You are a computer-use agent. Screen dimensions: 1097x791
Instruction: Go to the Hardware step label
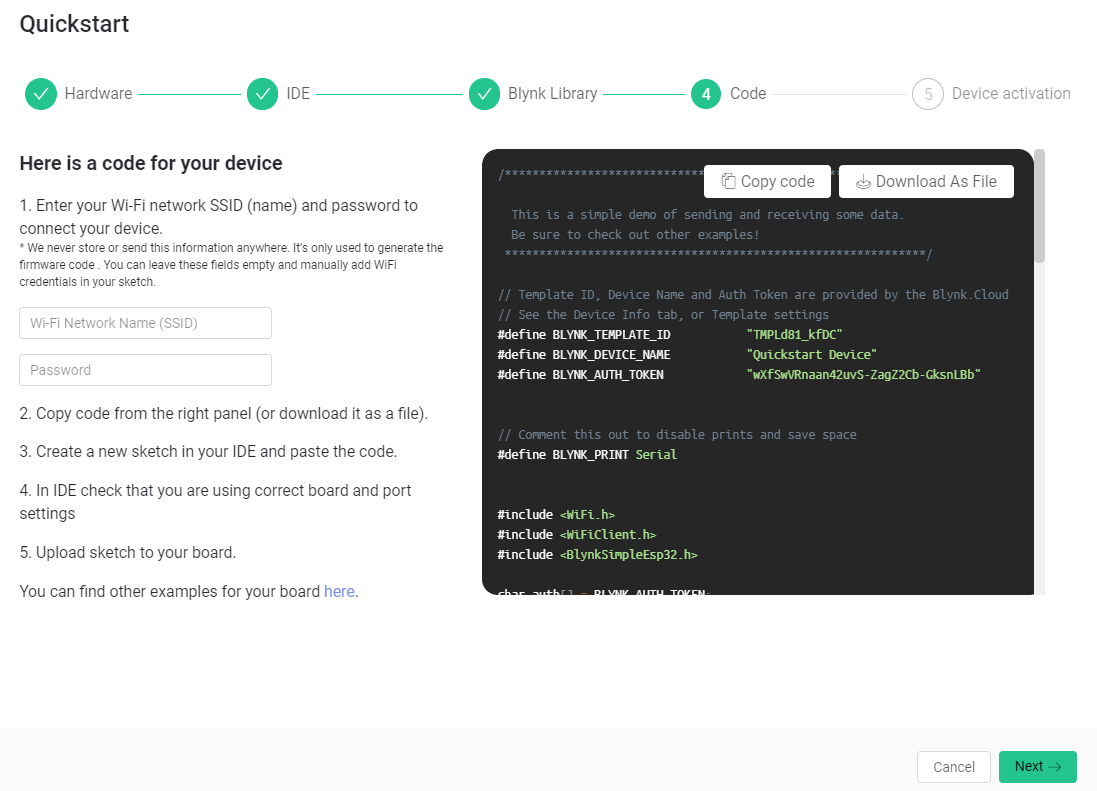click(x=98, y=94)
